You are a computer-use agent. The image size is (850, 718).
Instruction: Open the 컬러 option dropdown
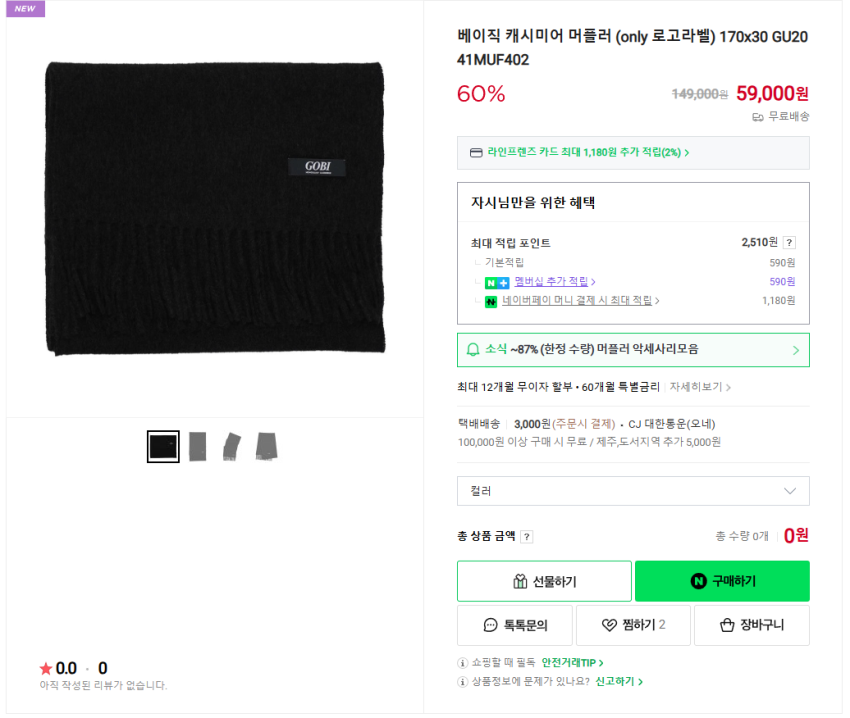click(x=633, y=491)
